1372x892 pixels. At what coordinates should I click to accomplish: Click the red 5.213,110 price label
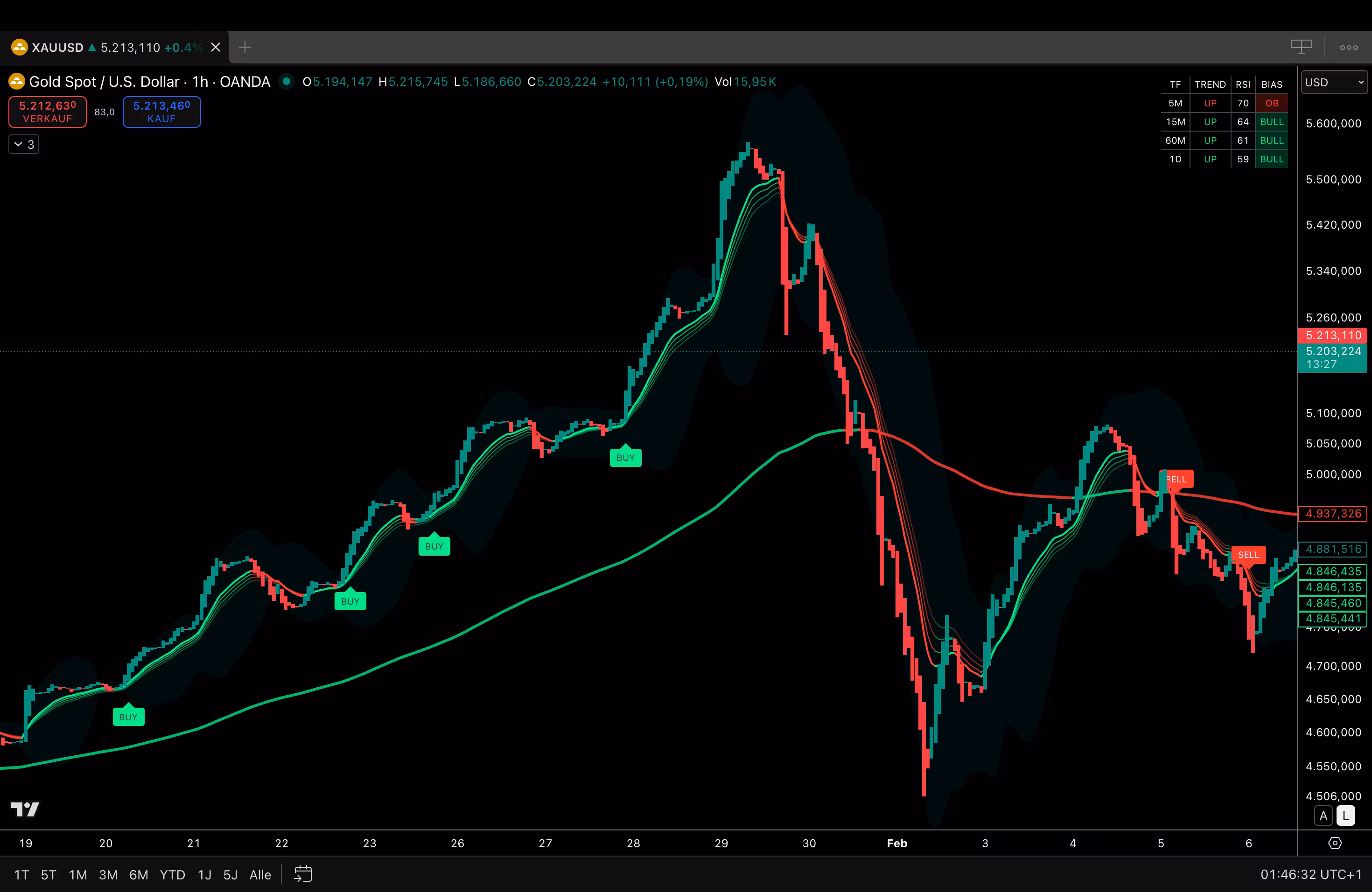(1332, 335)
